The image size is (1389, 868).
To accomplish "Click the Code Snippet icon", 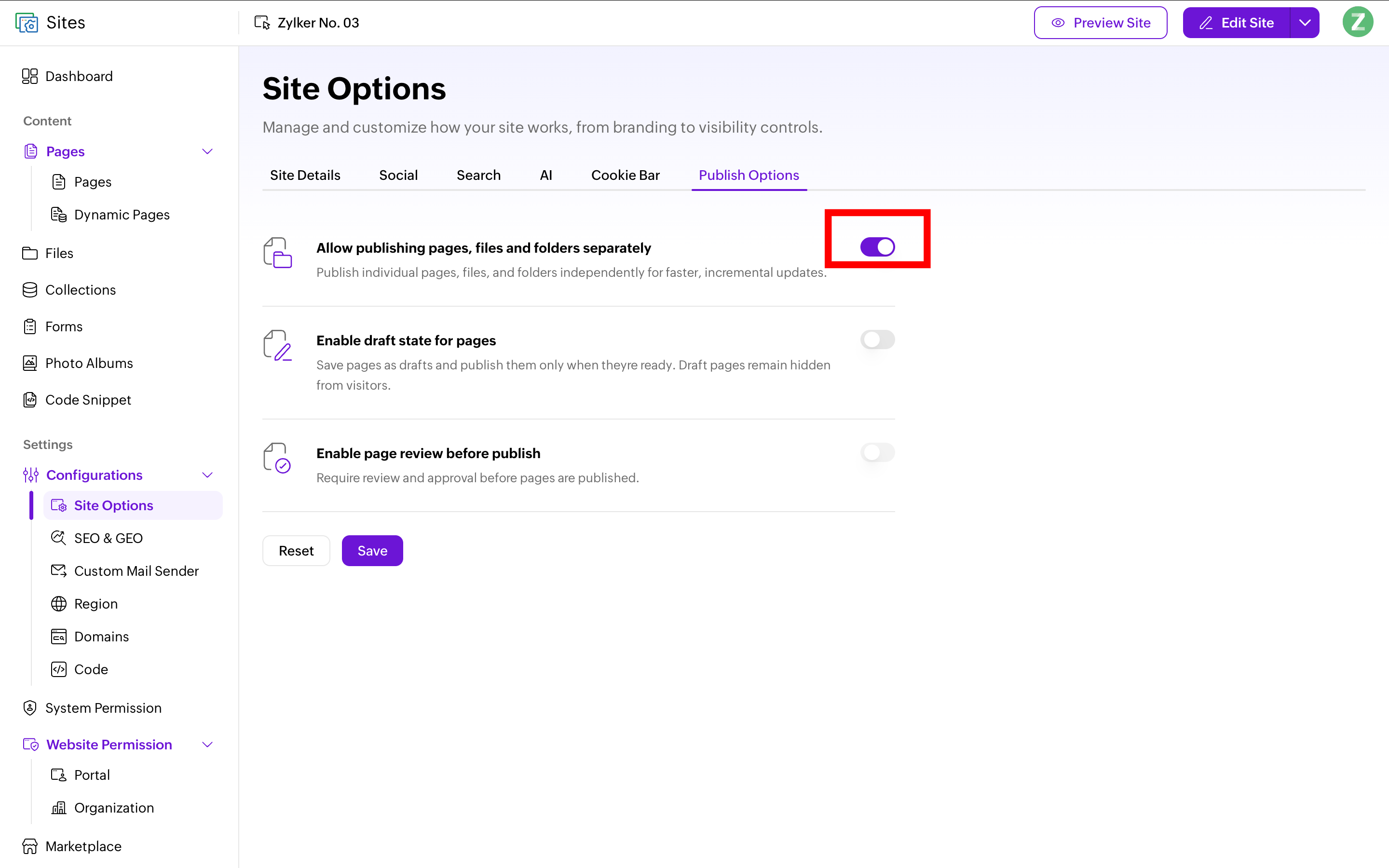I will [30, 400].
